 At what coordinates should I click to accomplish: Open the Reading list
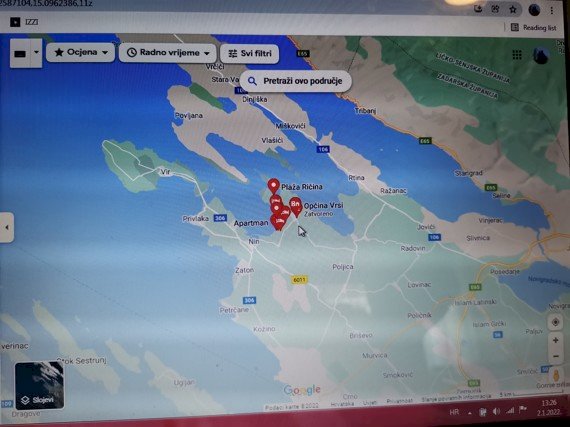pyautogui.click(x=534, y=28)
